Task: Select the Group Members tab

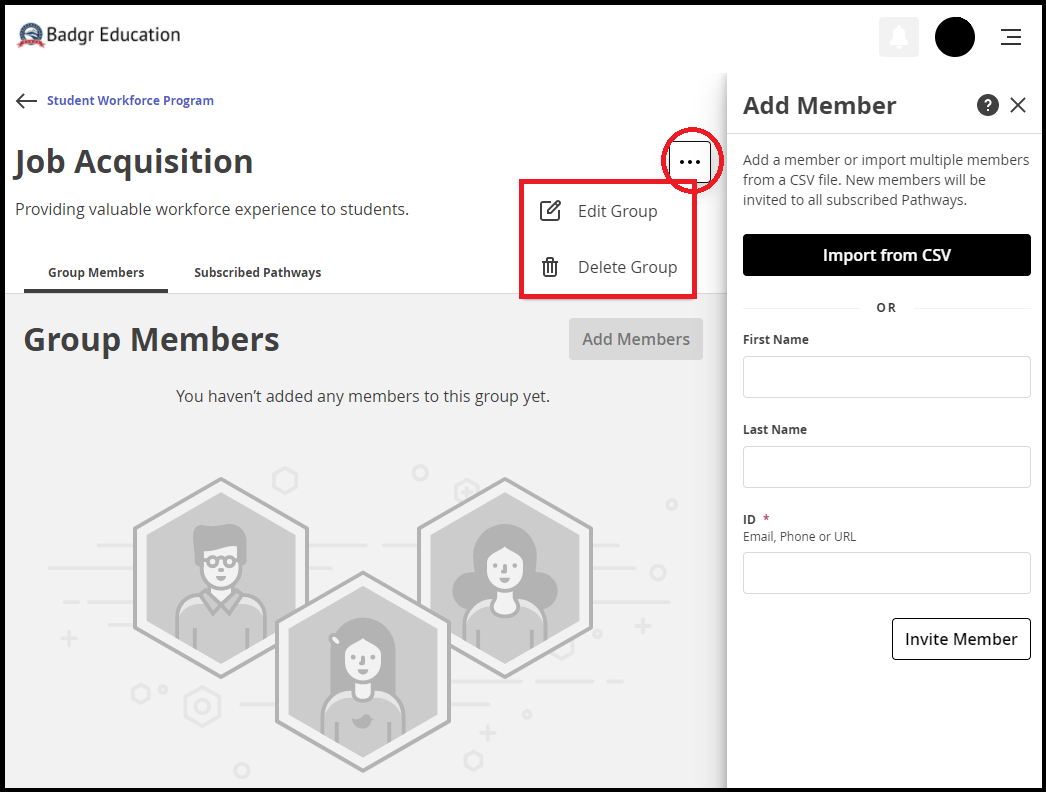Action: pyautogui.click(x=96, y=272)
